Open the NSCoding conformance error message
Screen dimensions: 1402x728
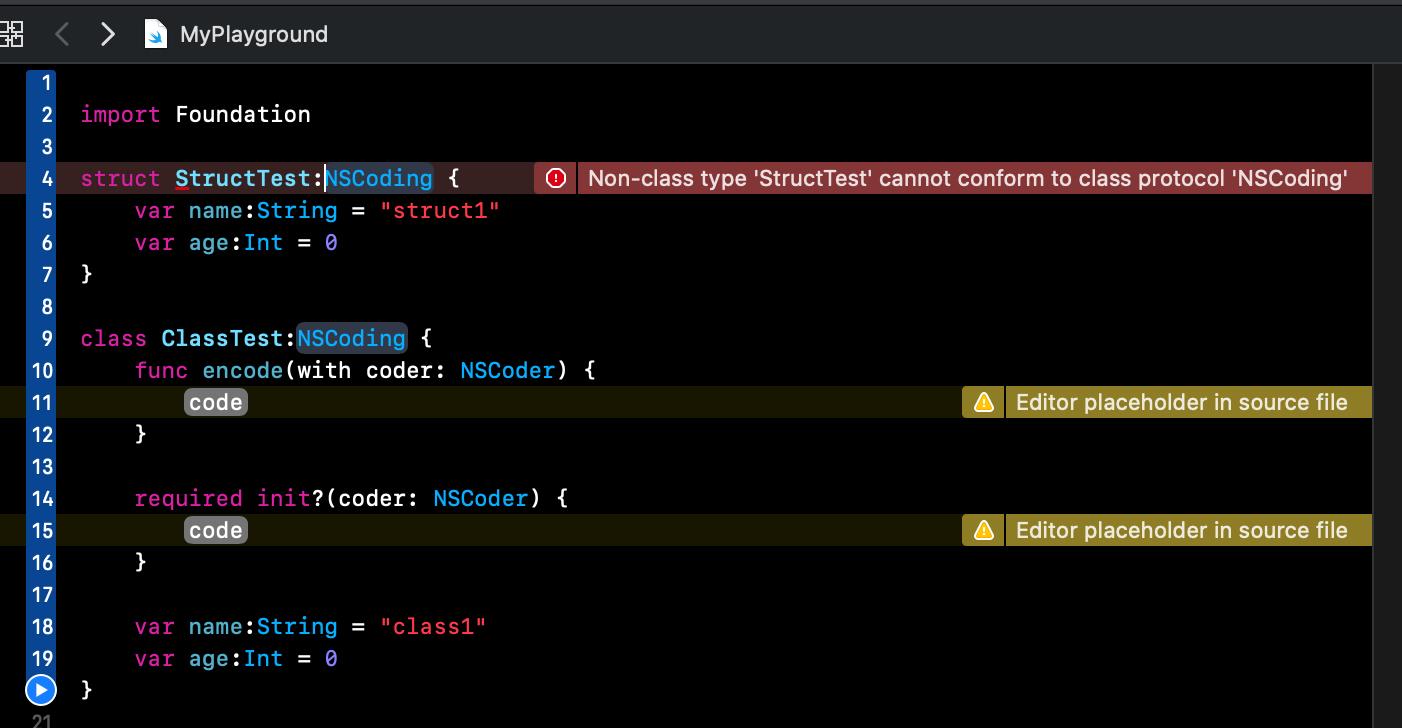tap(968, 178)
